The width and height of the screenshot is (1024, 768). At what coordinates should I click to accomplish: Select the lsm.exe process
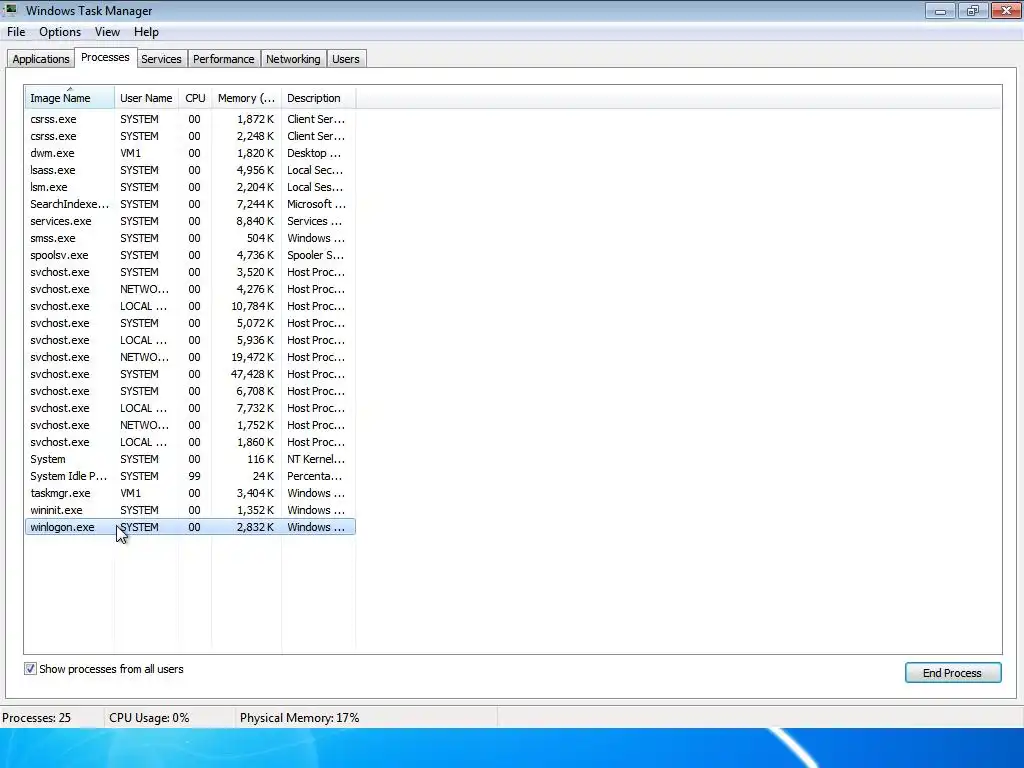(x=190, y=187)
